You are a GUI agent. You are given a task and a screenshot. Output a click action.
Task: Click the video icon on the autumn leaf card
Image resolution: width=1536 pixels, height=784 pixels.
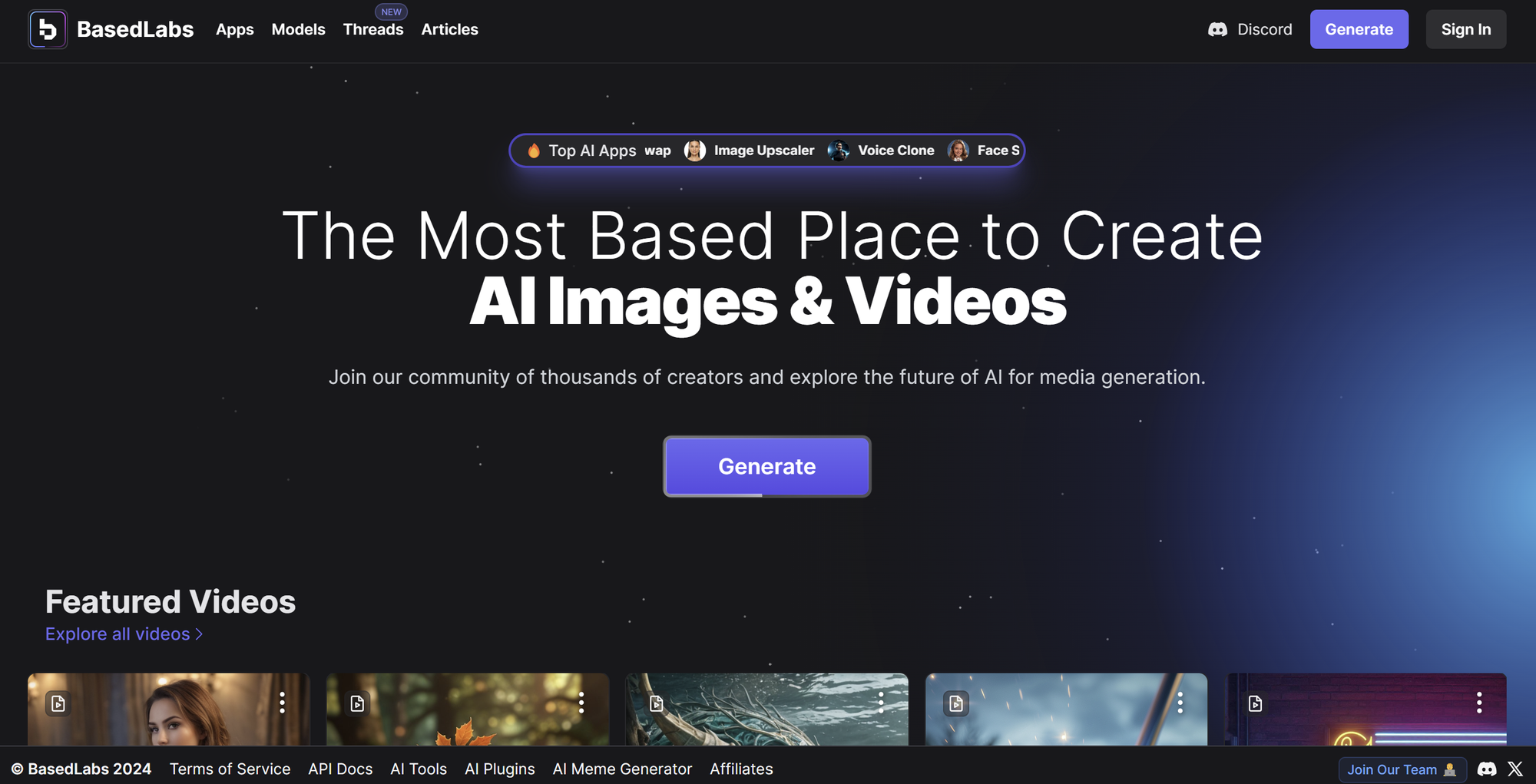[x=357, y=703]
